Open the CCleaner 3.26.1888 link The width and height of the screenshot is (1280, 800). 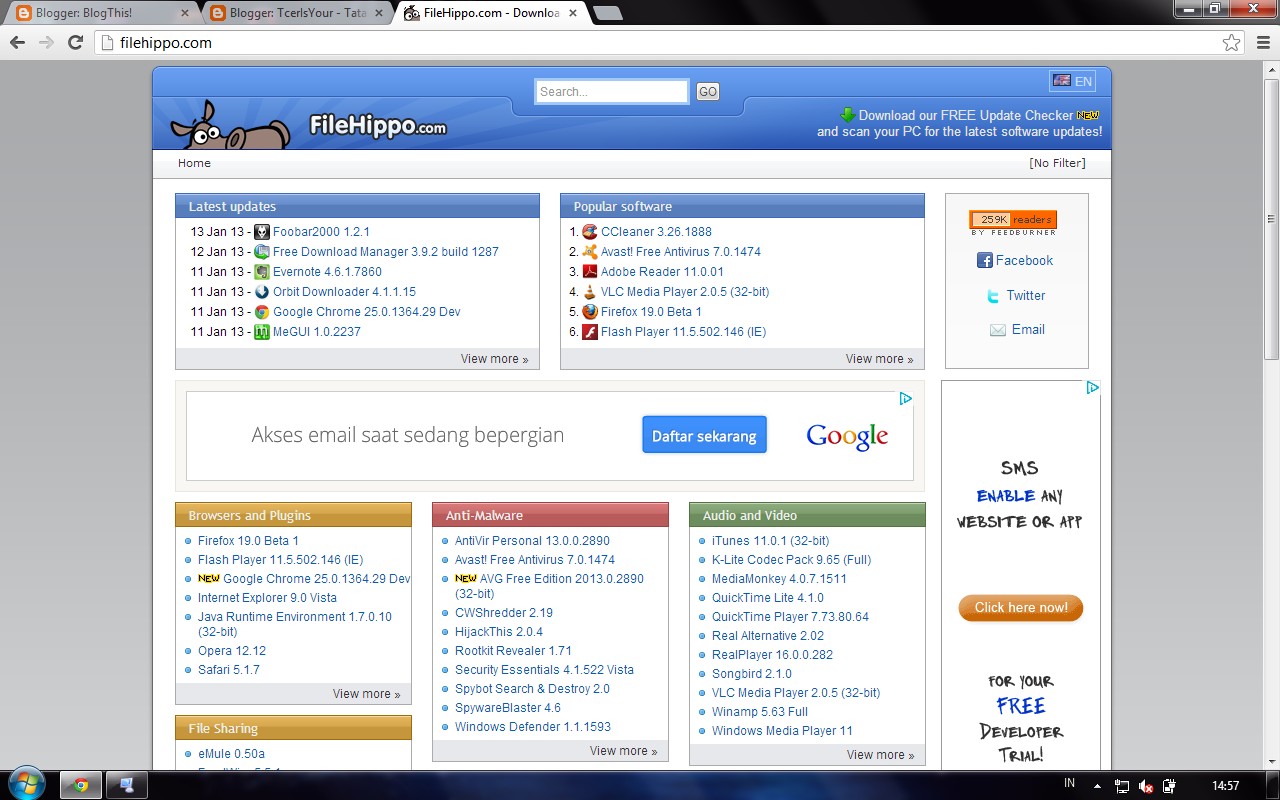click(x=656, y=232)
